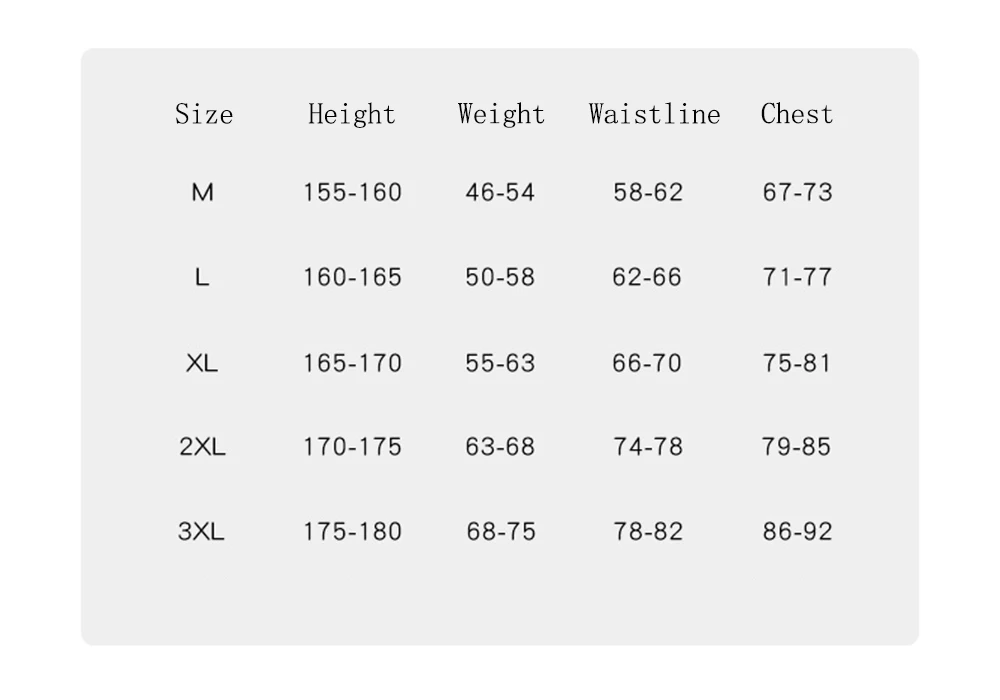The image size is (1000, 700).
Task: Select the XL size row label
Action: coord(202,363)
